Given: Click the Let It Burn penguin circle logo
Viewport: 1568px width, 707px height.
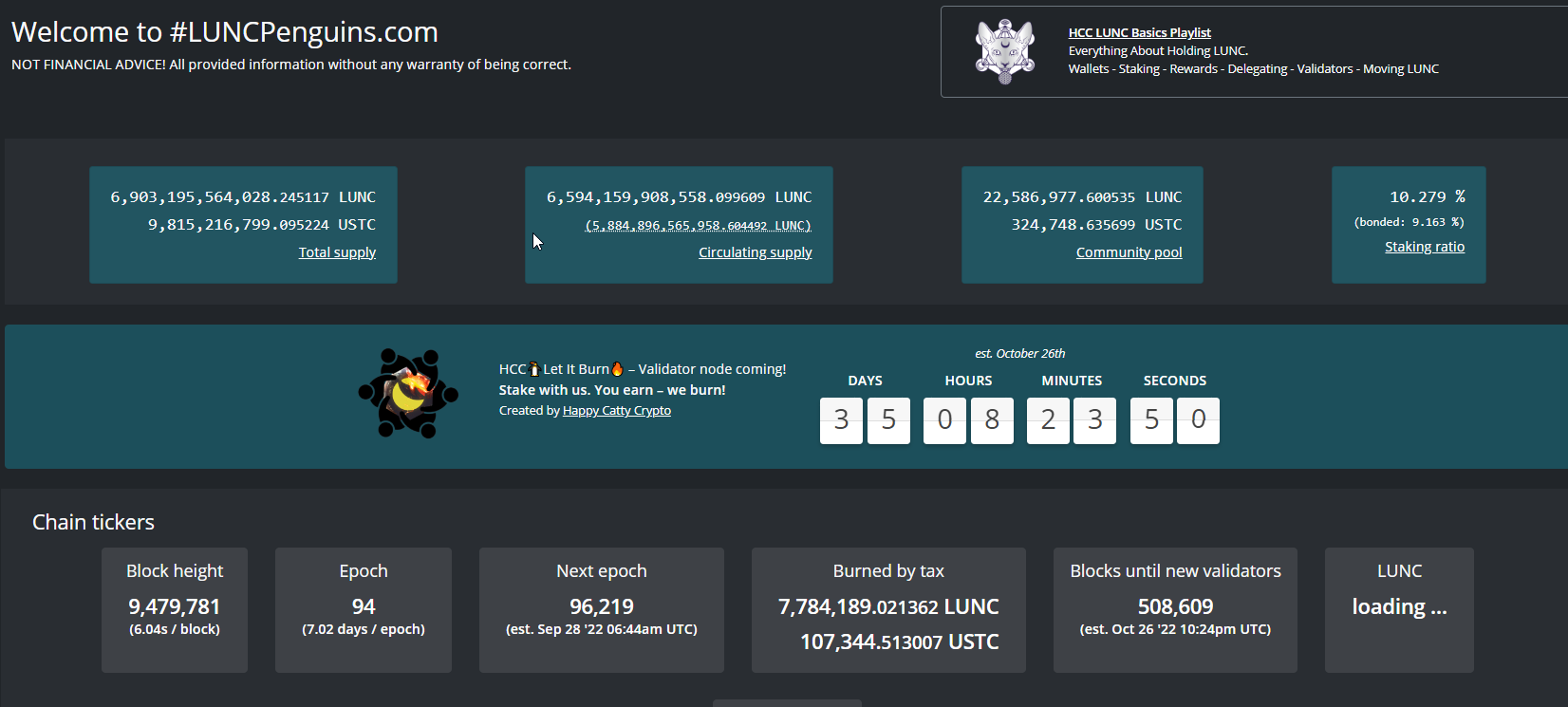Looking at the screenshot, I should pos(408,393).
